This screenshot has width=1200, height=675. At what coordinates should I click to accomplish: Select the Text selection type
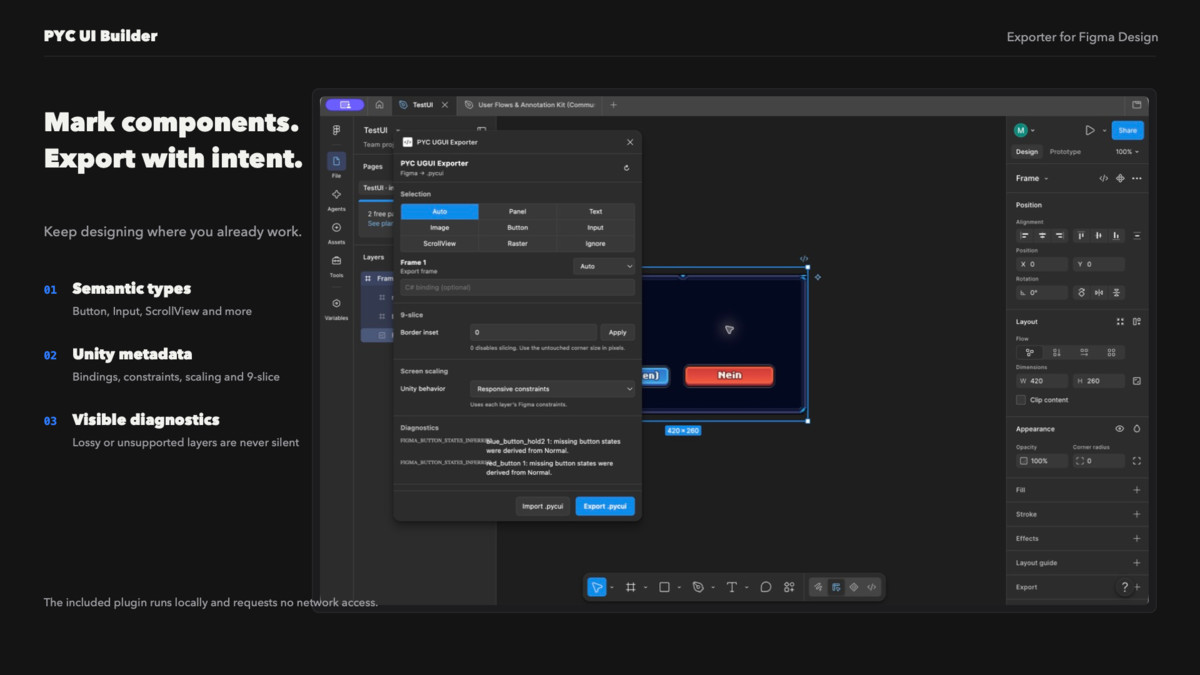595,212
